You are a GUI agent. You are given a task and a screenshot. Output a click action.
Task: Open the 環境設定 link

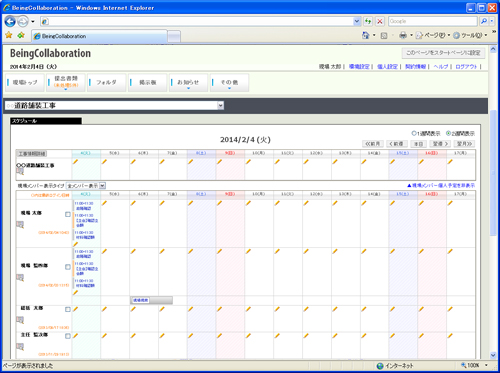359,67
